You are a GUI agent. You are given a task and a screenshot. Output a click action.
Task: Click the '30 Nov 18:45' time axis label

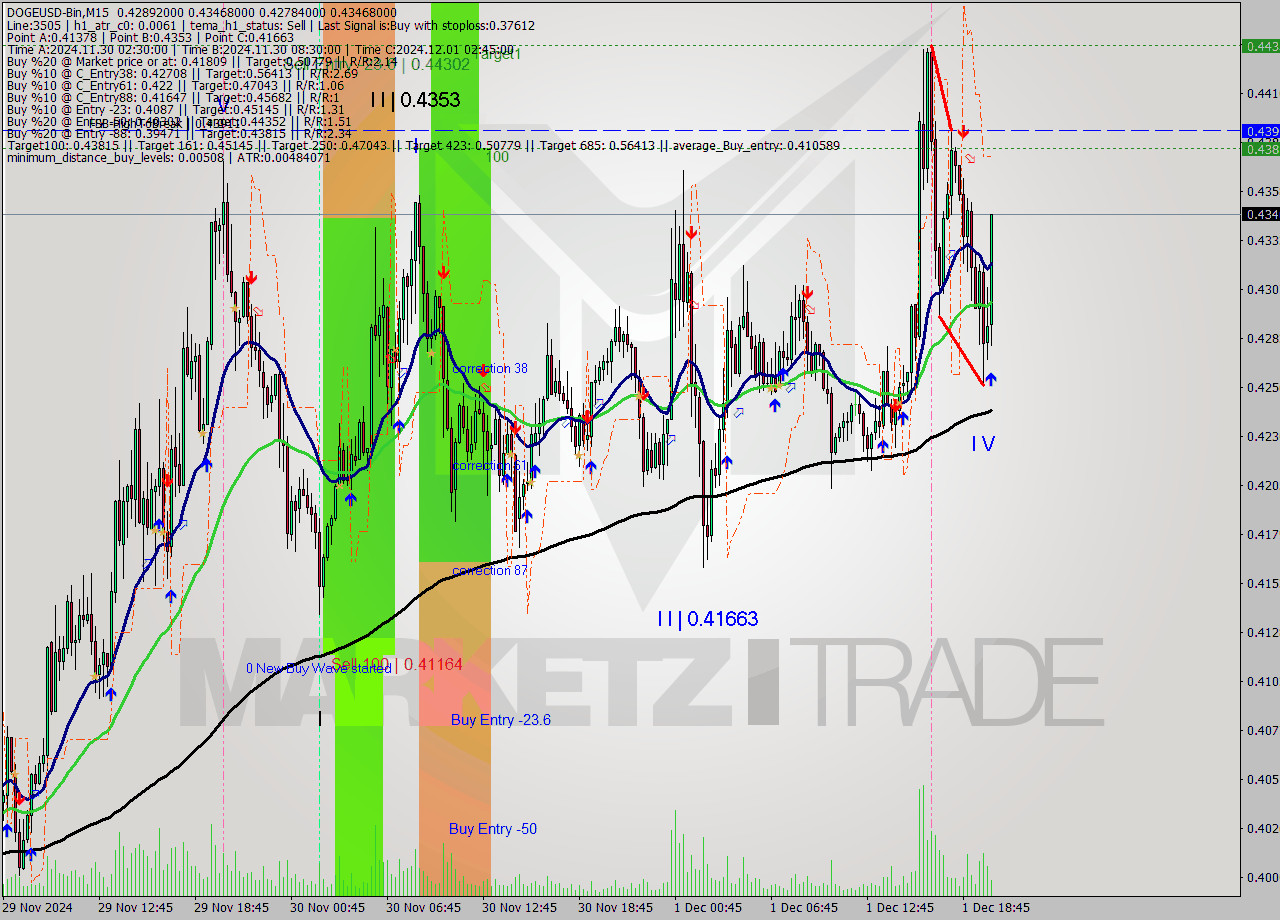coord(615,908)
